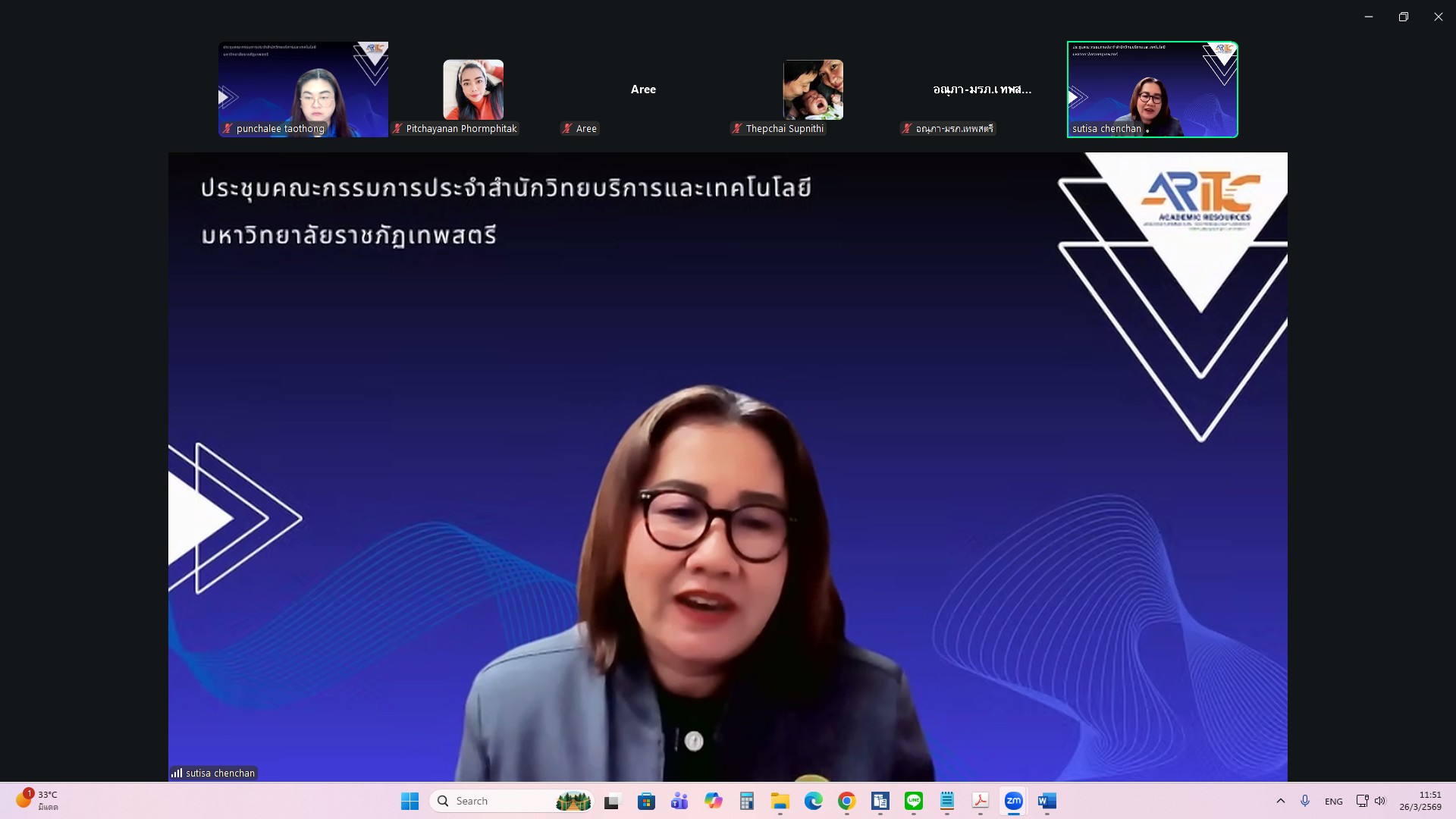
Task: Expand hidden system tray icons chevron
Action: tap(1281, 801)
